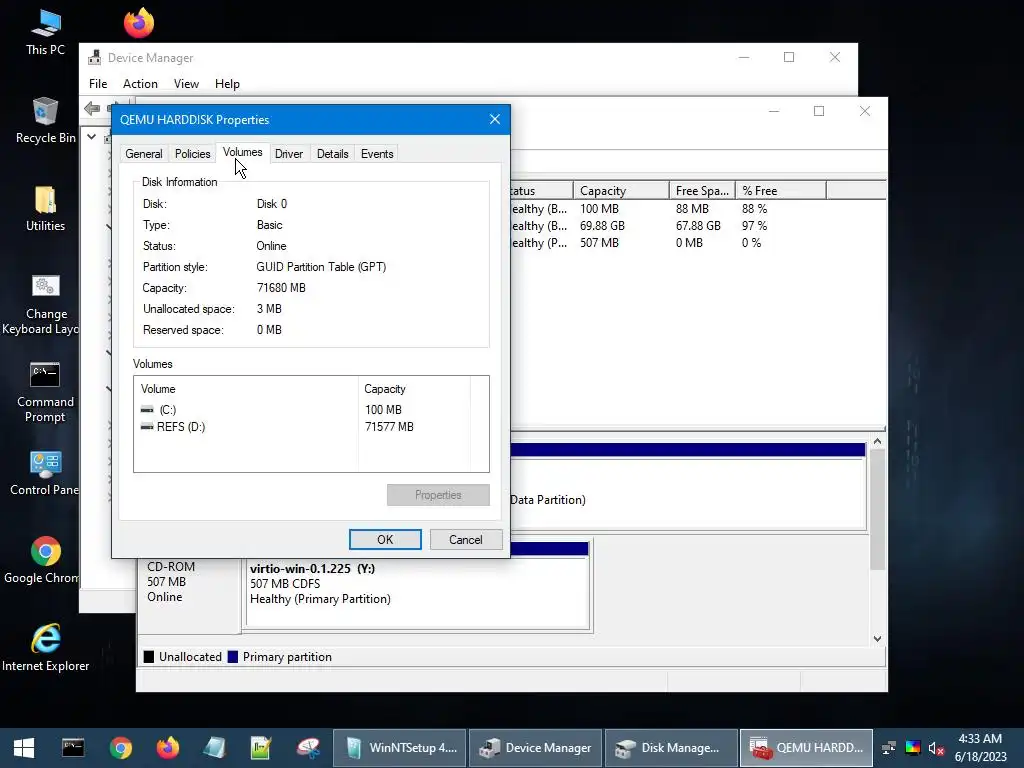Open the Utilities folder on desktop
This screenshot has width=1024, height=768.
(45, 209)
